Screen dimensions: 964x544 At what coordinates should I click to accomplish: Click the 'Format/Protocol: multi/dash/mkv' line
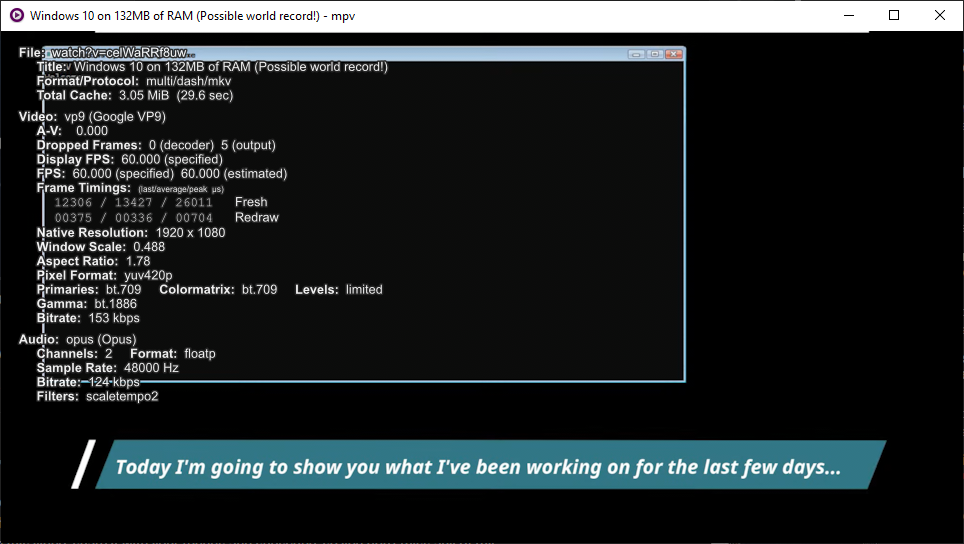tap(134, 81)
